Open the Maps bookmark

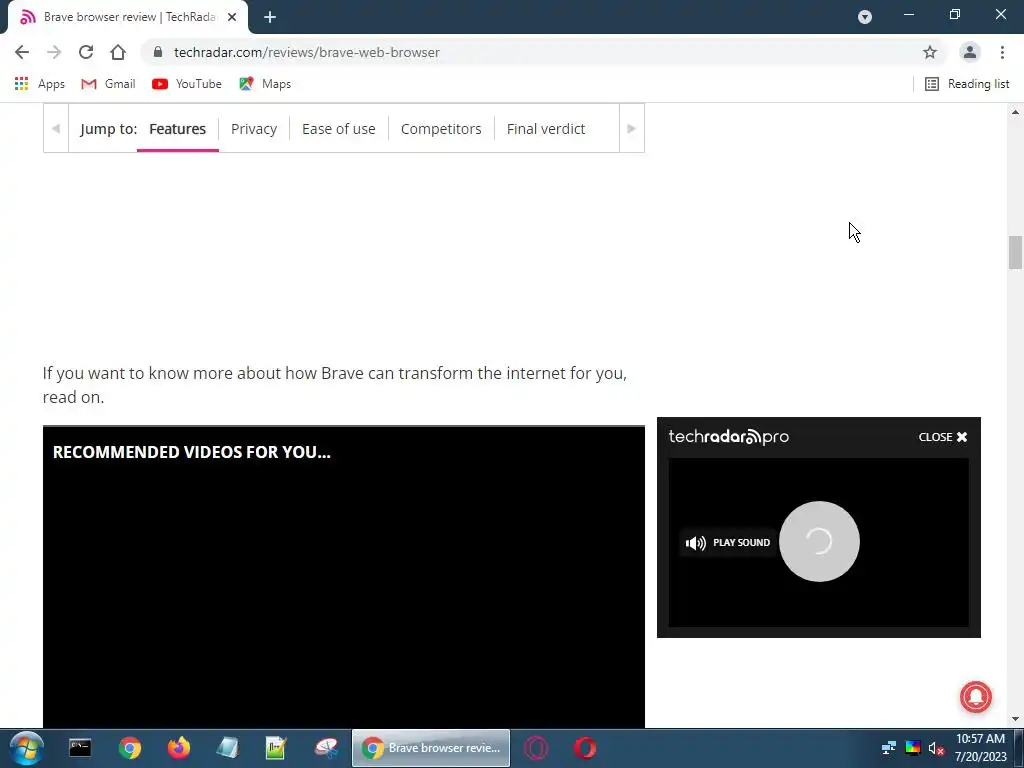coord(264,84)
